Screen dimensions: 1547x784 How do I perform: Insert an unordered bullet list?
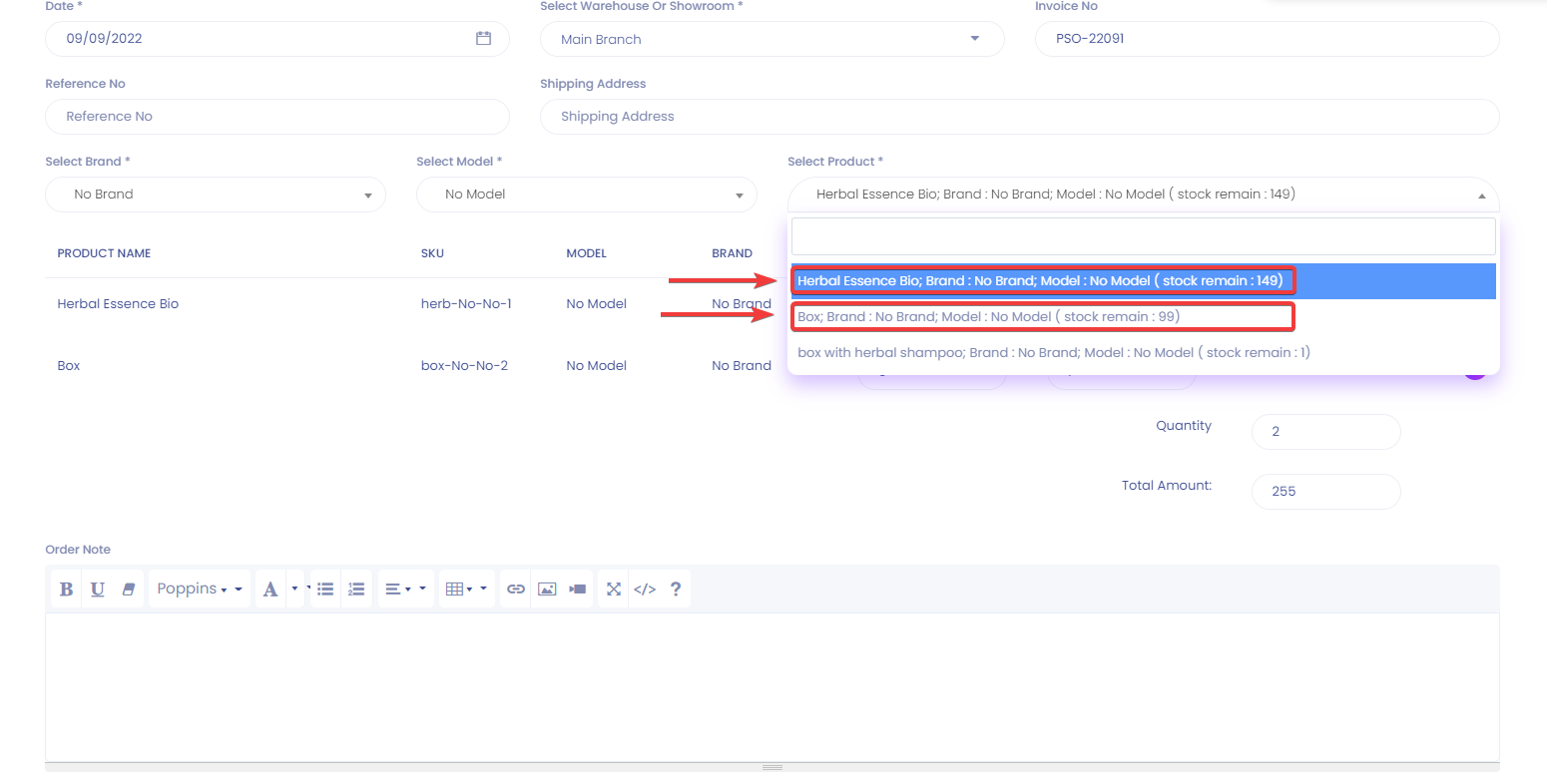tap(325, 588)
